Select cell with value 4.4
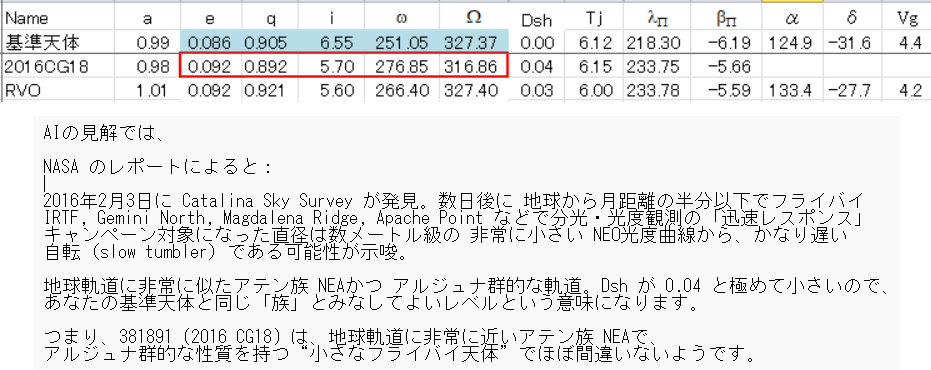The image size is (931, 370). (x=907, y=42)
